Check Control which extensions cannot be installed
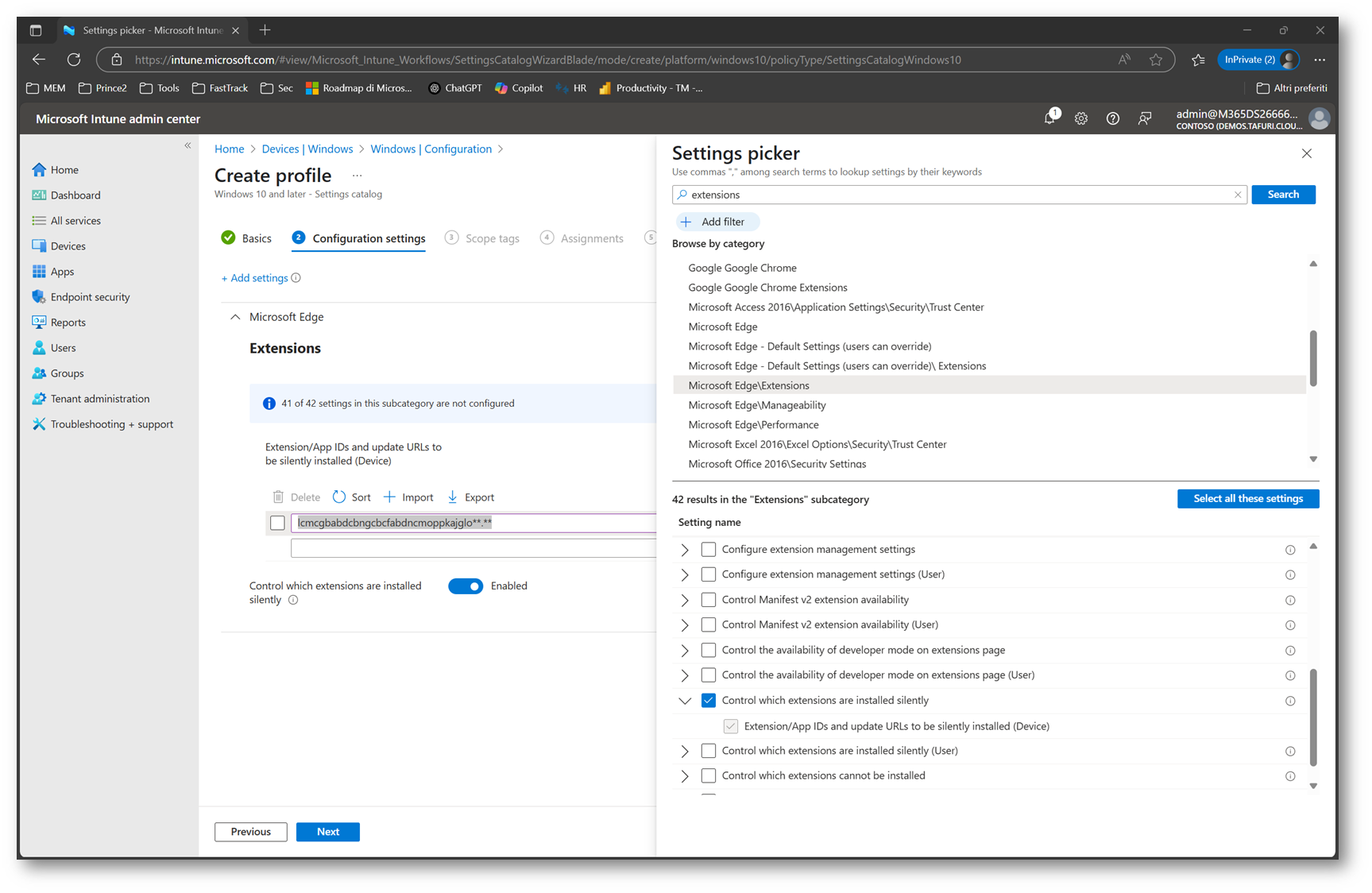 (x=709, y=776)
